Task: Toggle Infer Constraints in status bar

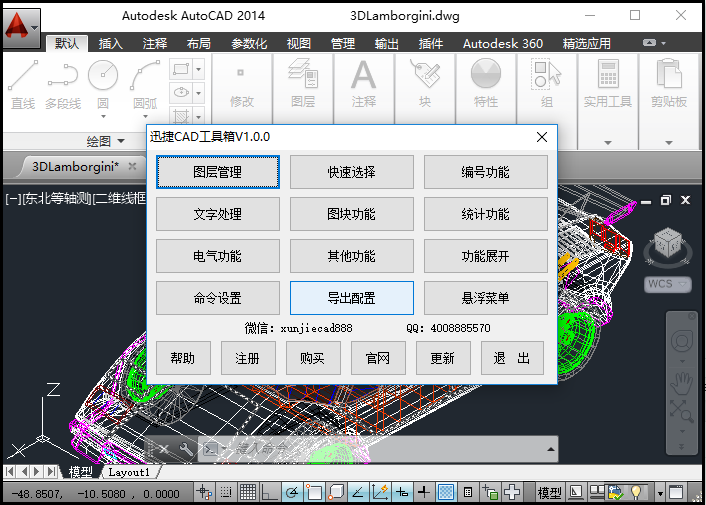Action: [x=204, y=492]
